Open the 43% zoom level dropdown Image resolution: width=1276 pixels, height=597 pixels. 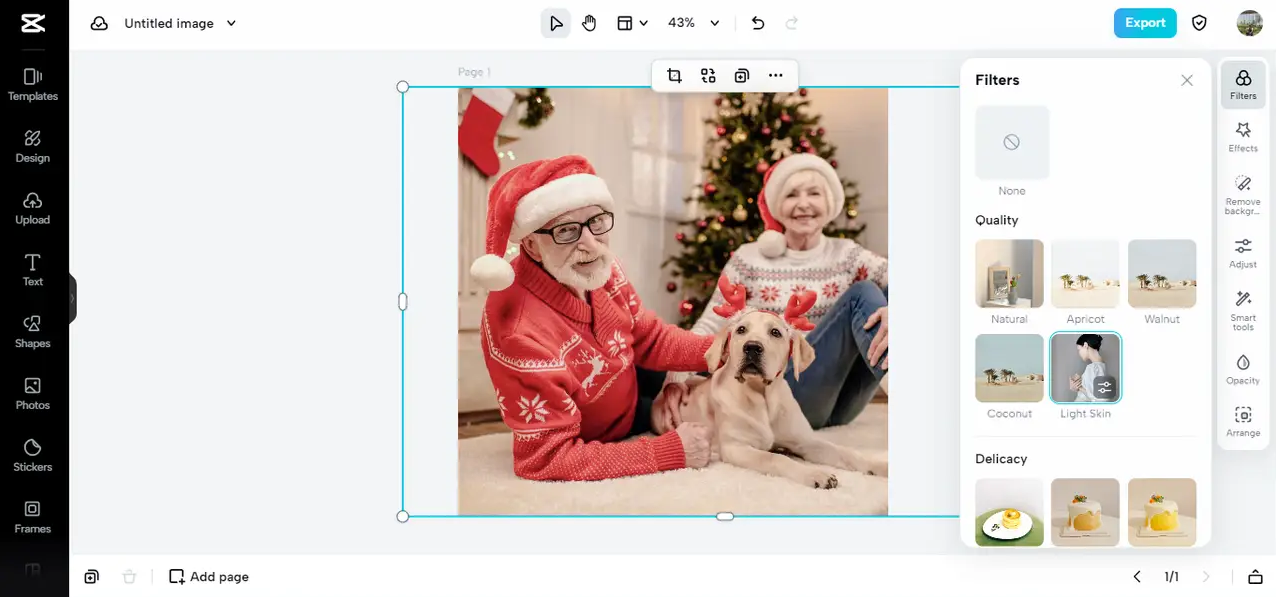point(693,23)
